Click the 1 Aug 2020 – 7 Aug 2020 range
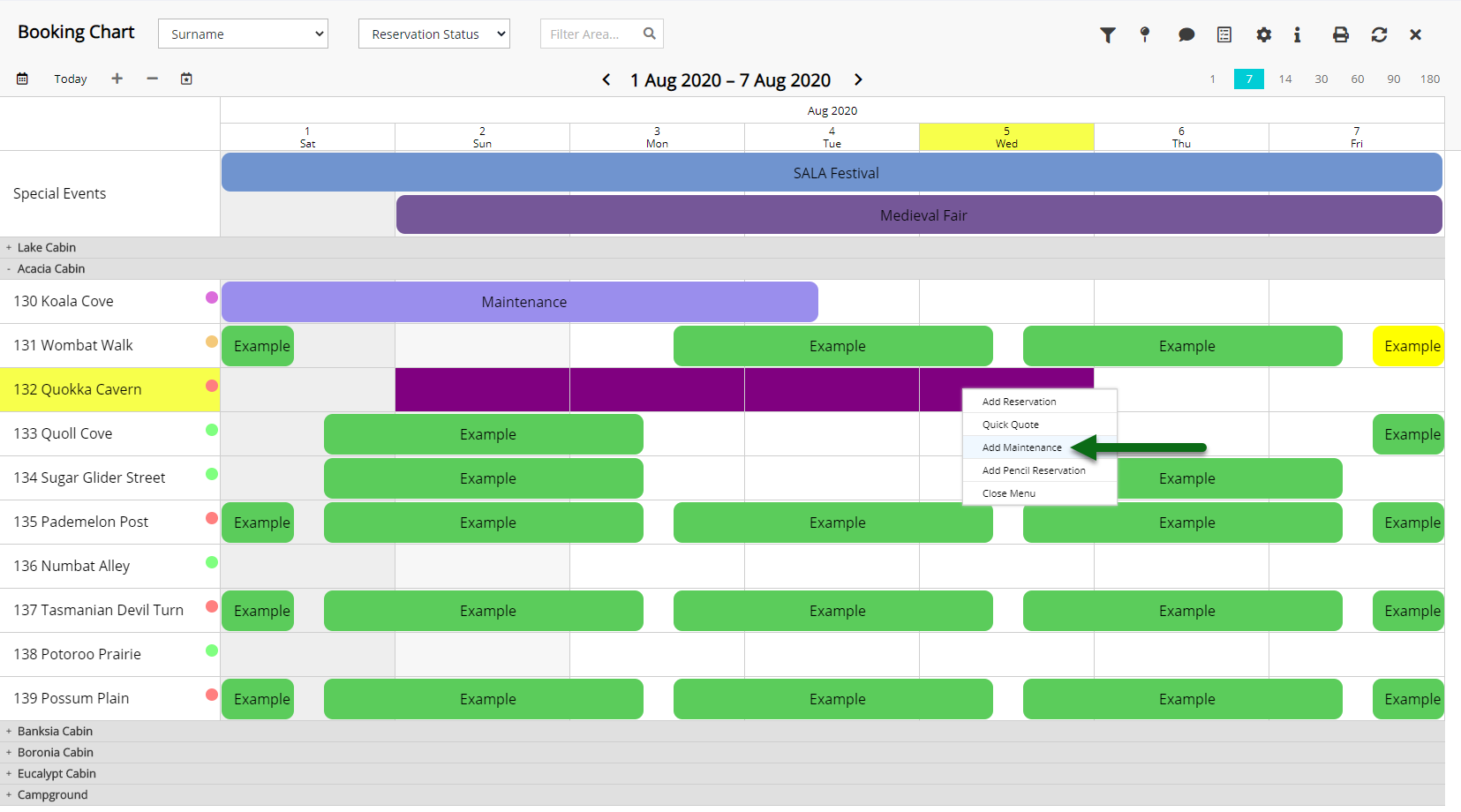The width and height of the screenshot is (1461, 812). [x=730, y=79]
